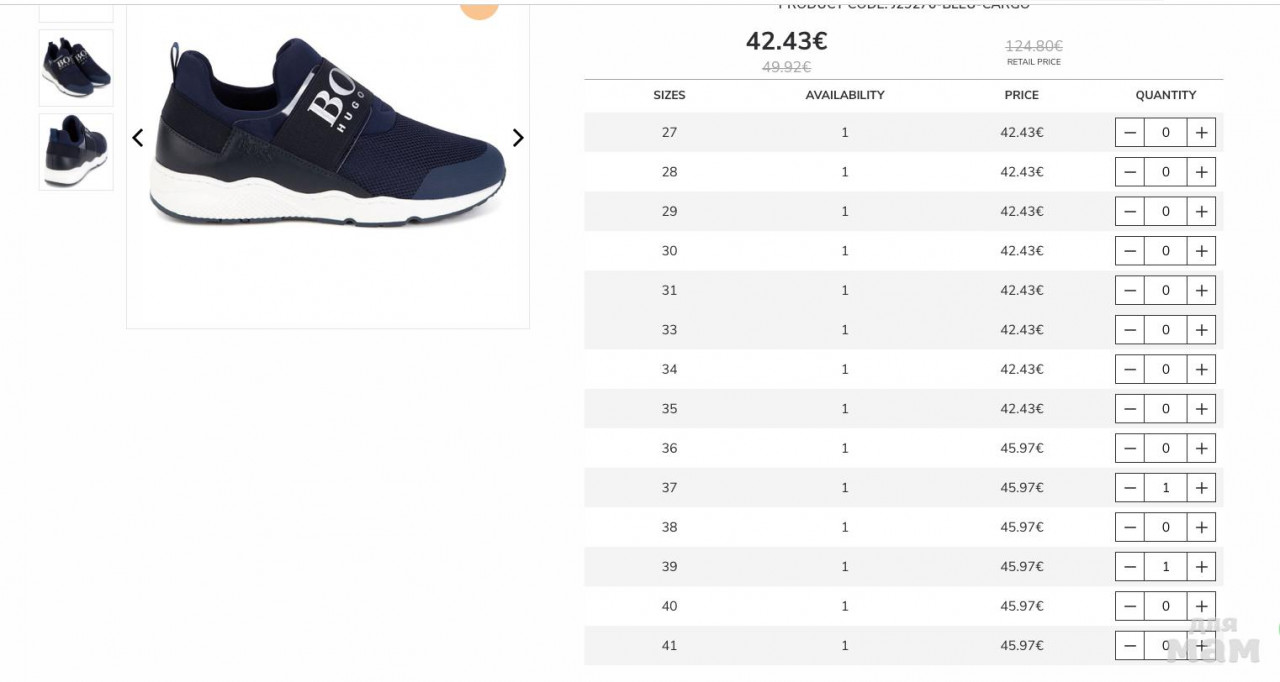
Task: Click the quantity field for size 29
Action: pos(1165,211)
